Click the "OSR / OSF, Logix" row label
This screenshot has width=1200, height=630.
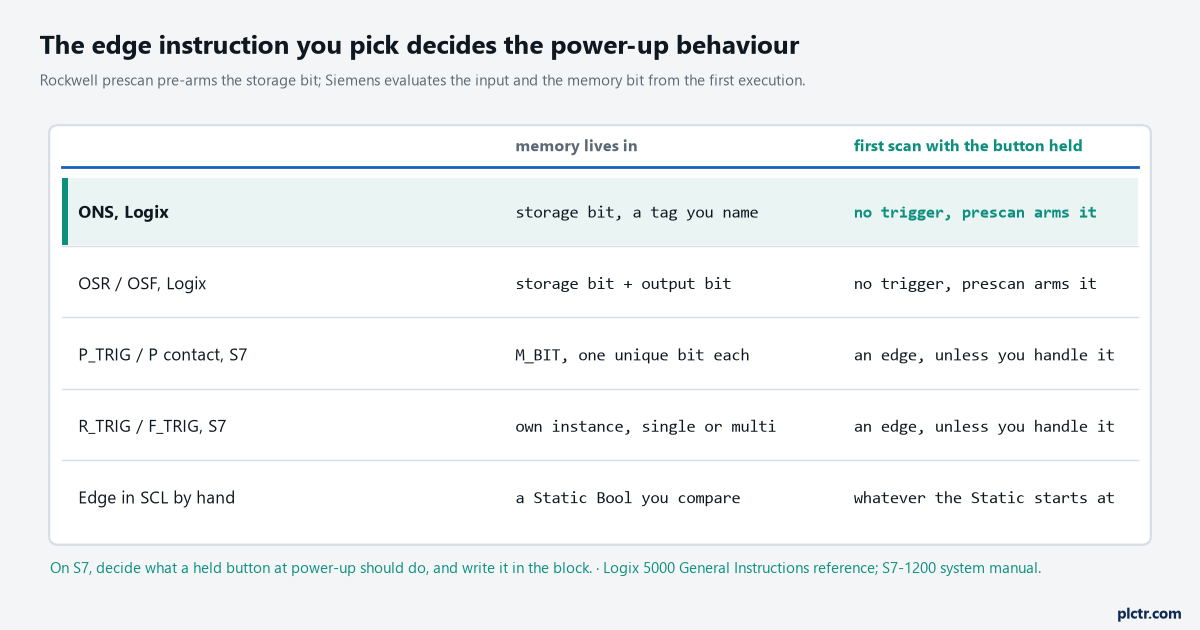(142, 283)
